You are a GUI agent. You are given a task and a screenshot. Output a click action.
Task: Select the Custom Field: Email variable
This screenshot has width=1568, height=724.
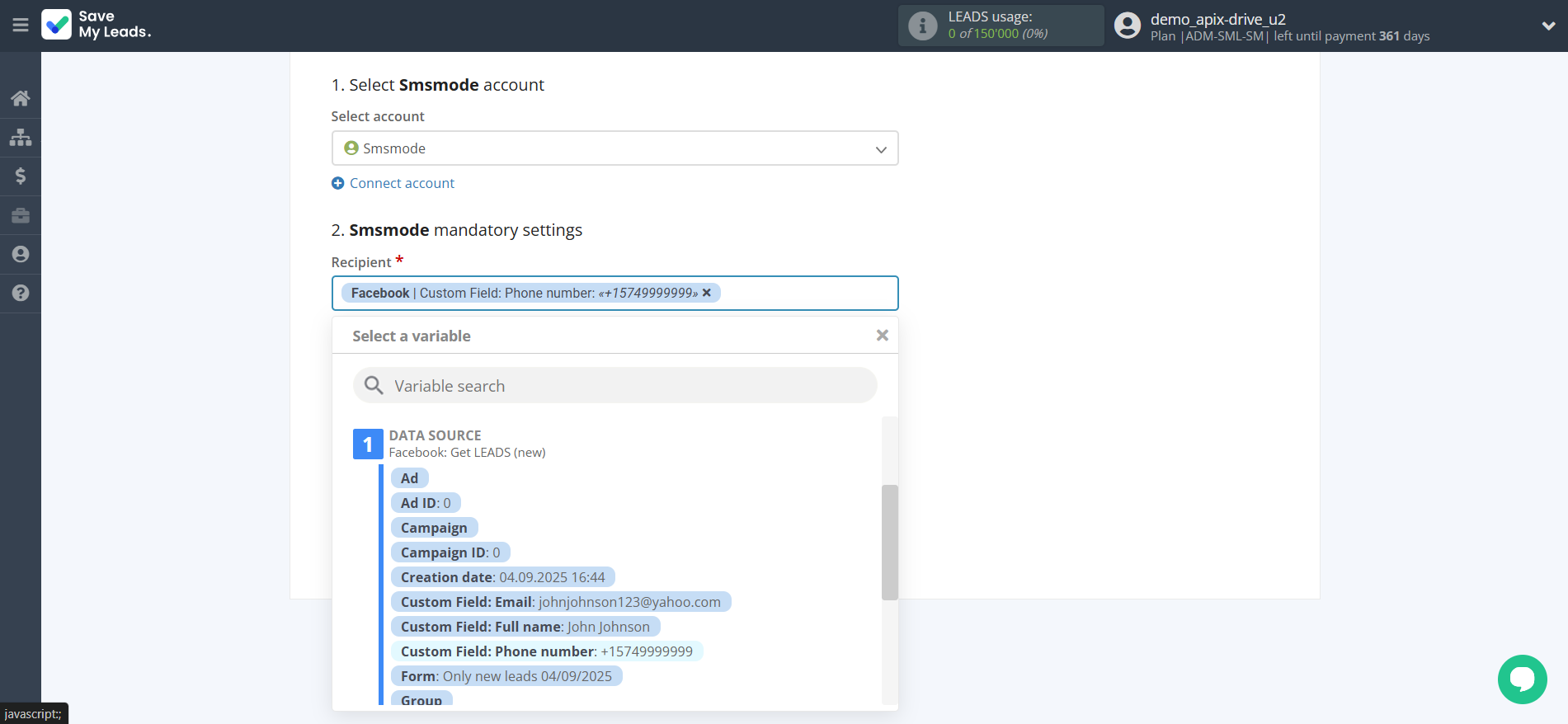[x=560, y=602]
